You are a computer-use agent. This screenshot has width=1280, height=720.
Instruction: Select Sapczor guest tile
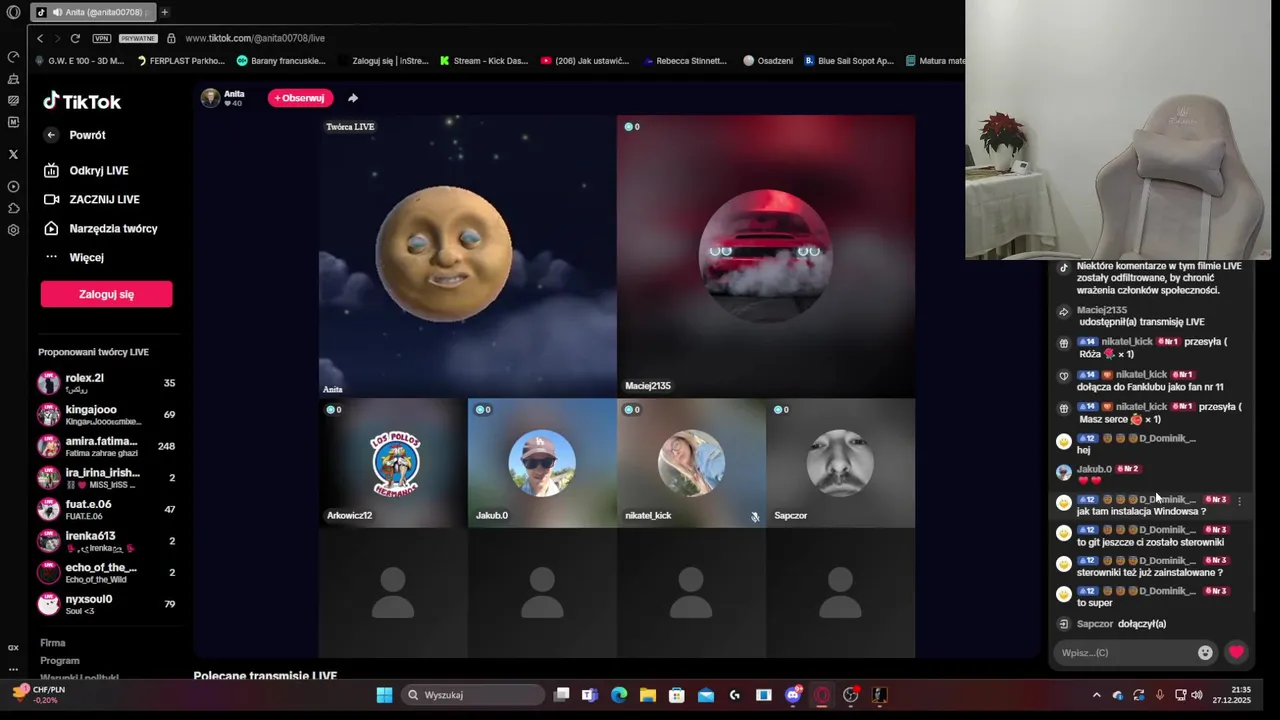[x=840, y=463]
